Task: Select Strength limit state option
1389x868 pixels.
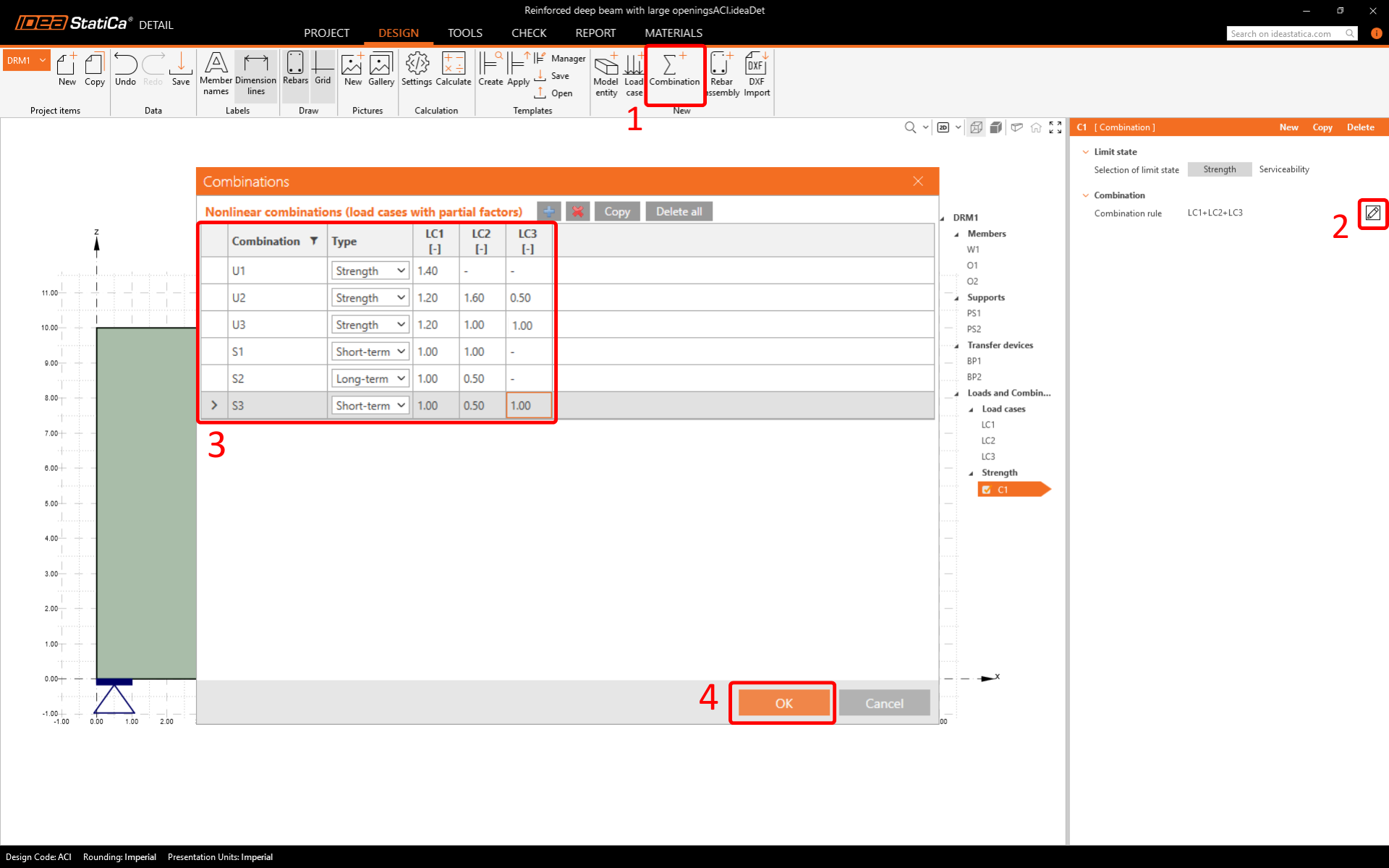Action: (x=1219, y=169)
